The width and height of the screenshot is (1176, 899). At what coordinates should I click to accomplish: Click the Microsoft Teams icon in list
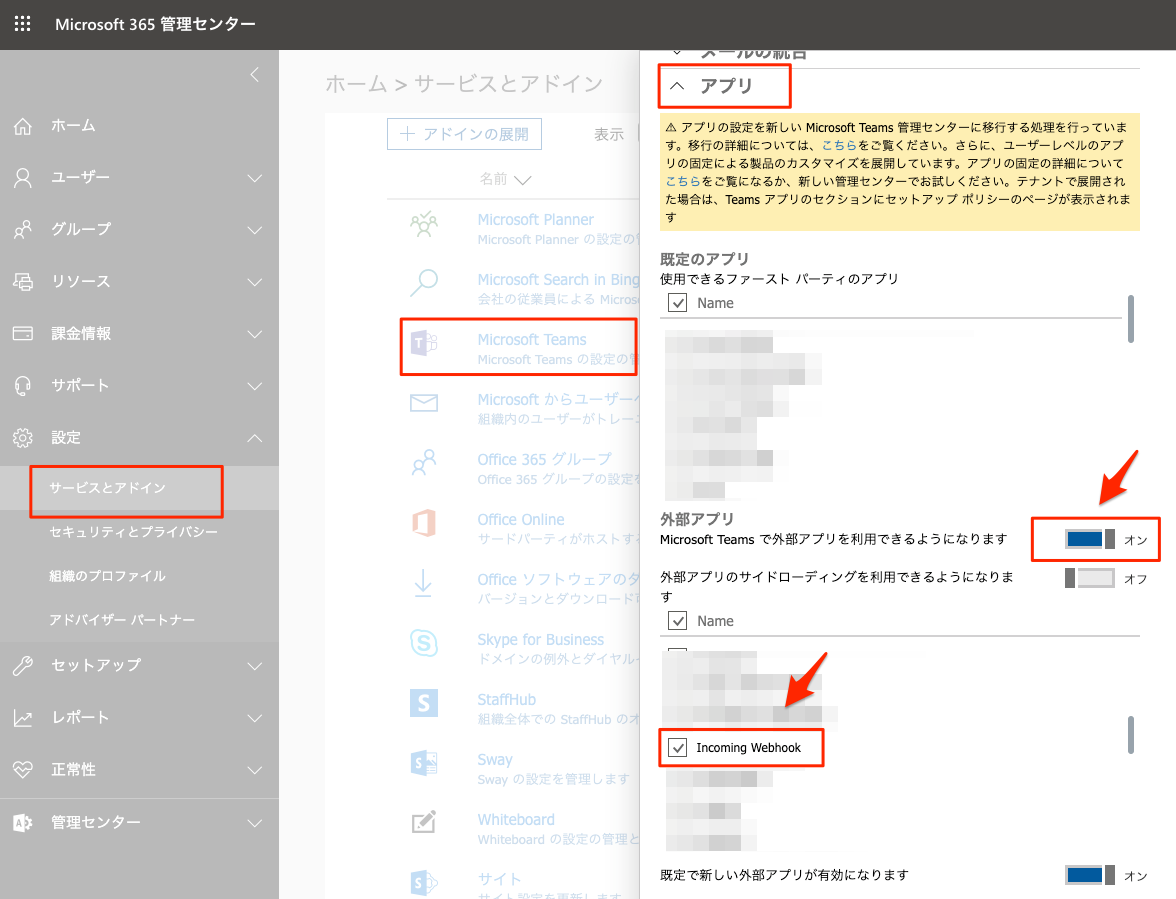click(424, 346)
